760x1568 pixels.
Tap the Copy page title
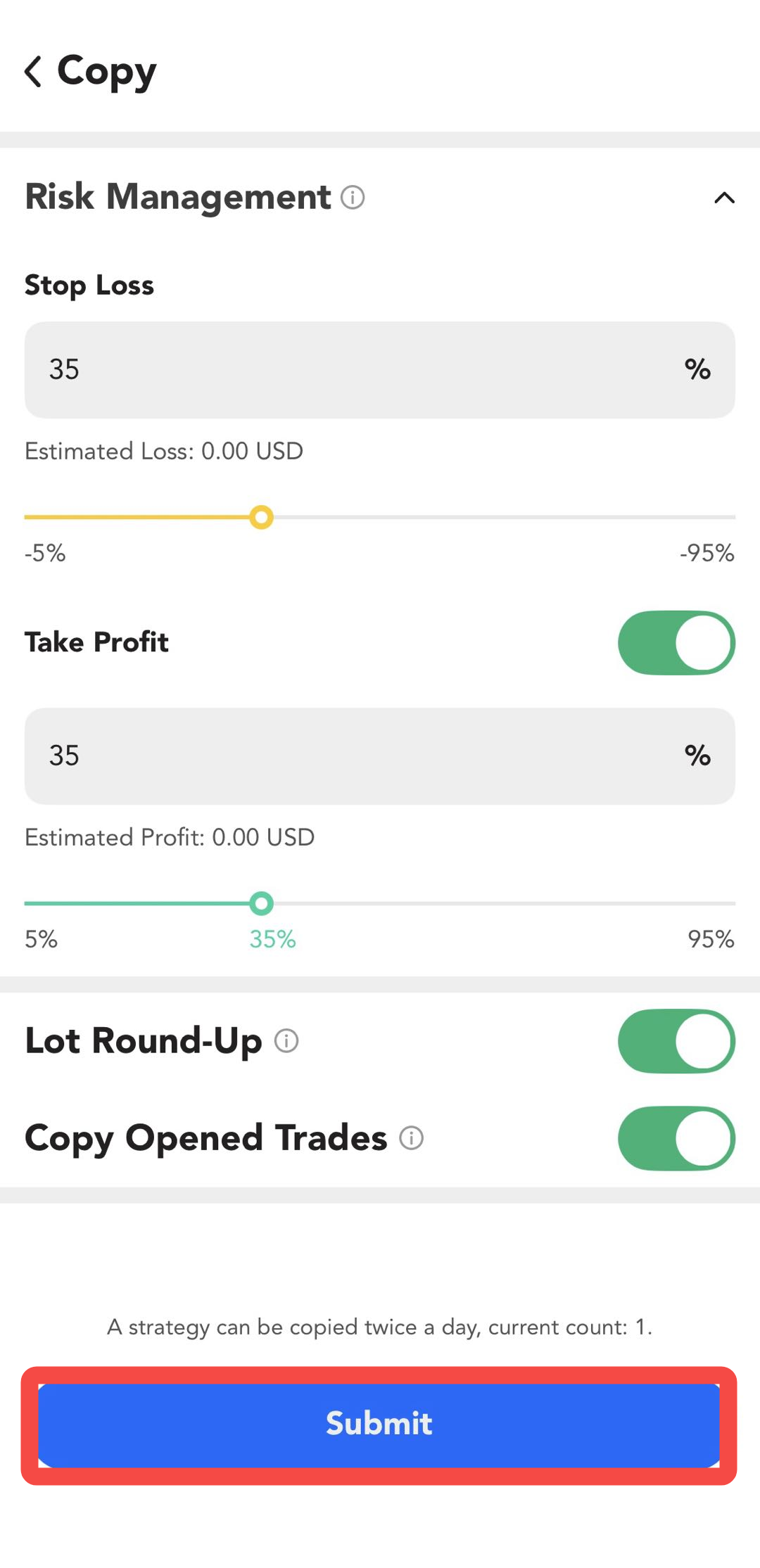point(107,72)
